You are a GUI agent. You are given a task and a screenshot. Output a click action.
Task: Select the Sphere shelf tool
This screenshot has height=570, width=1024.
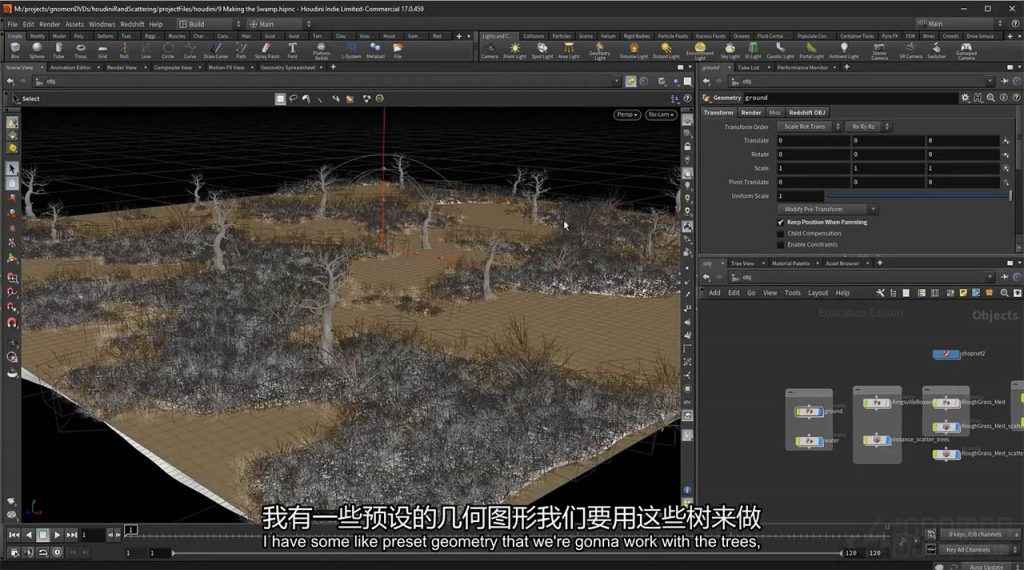click(37, 50)
